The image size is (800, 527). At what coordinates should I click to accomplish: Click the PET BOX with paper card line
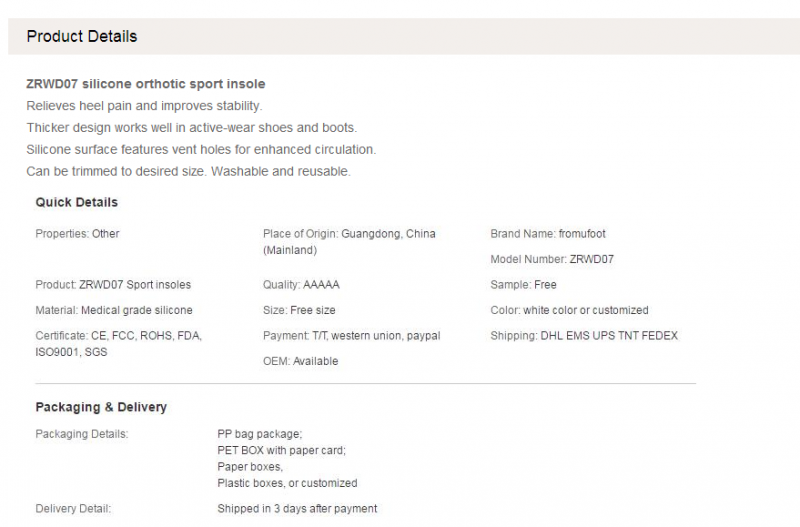281,450
